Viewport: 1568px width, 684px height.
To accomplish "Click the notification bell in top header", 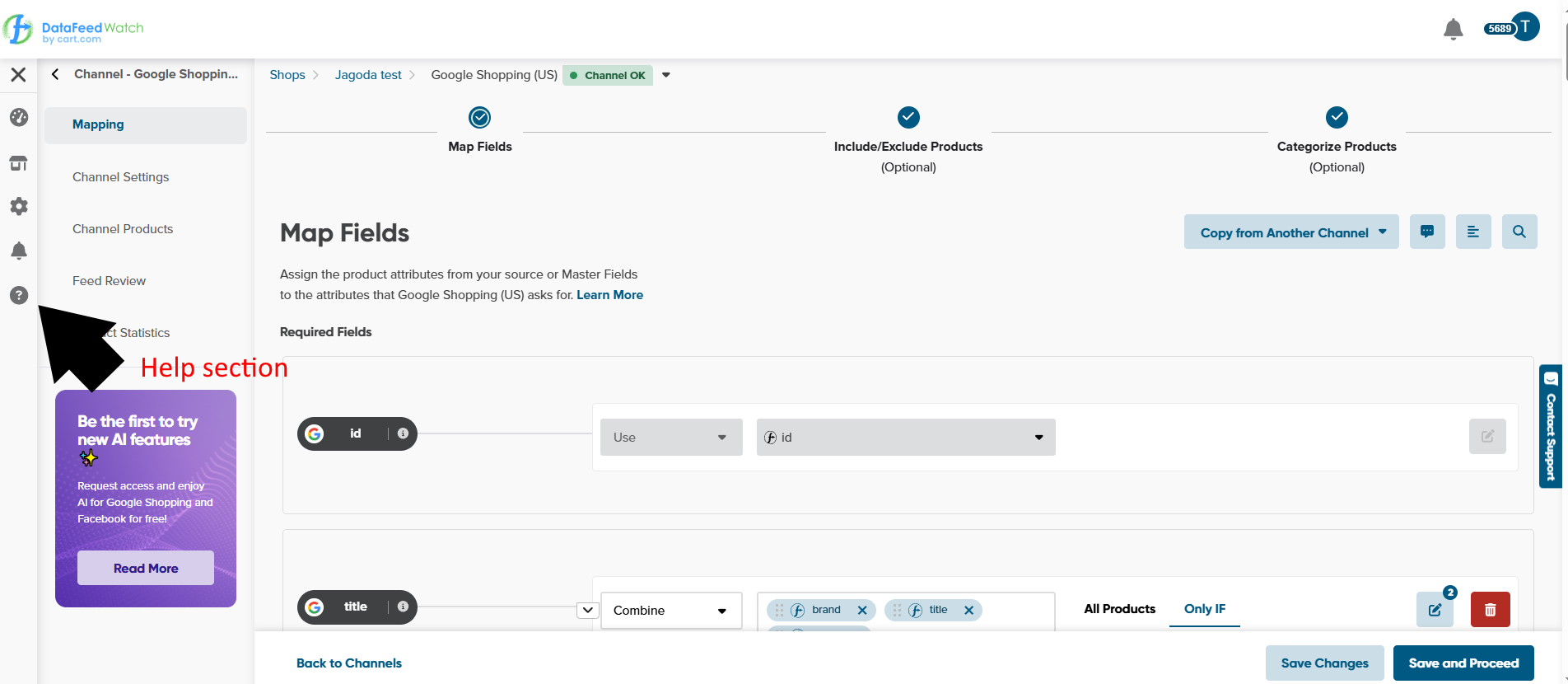I will (x=1453, y=29).
